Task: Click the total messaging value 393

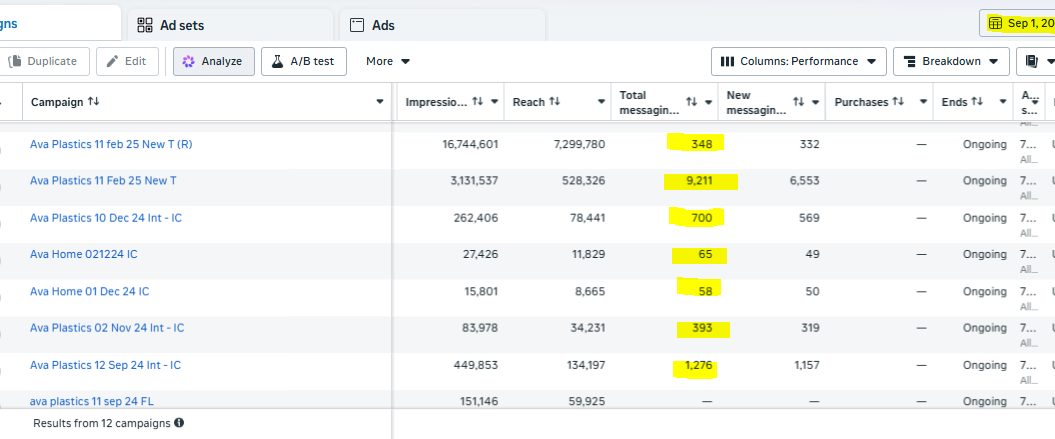Action: (702, 328)
